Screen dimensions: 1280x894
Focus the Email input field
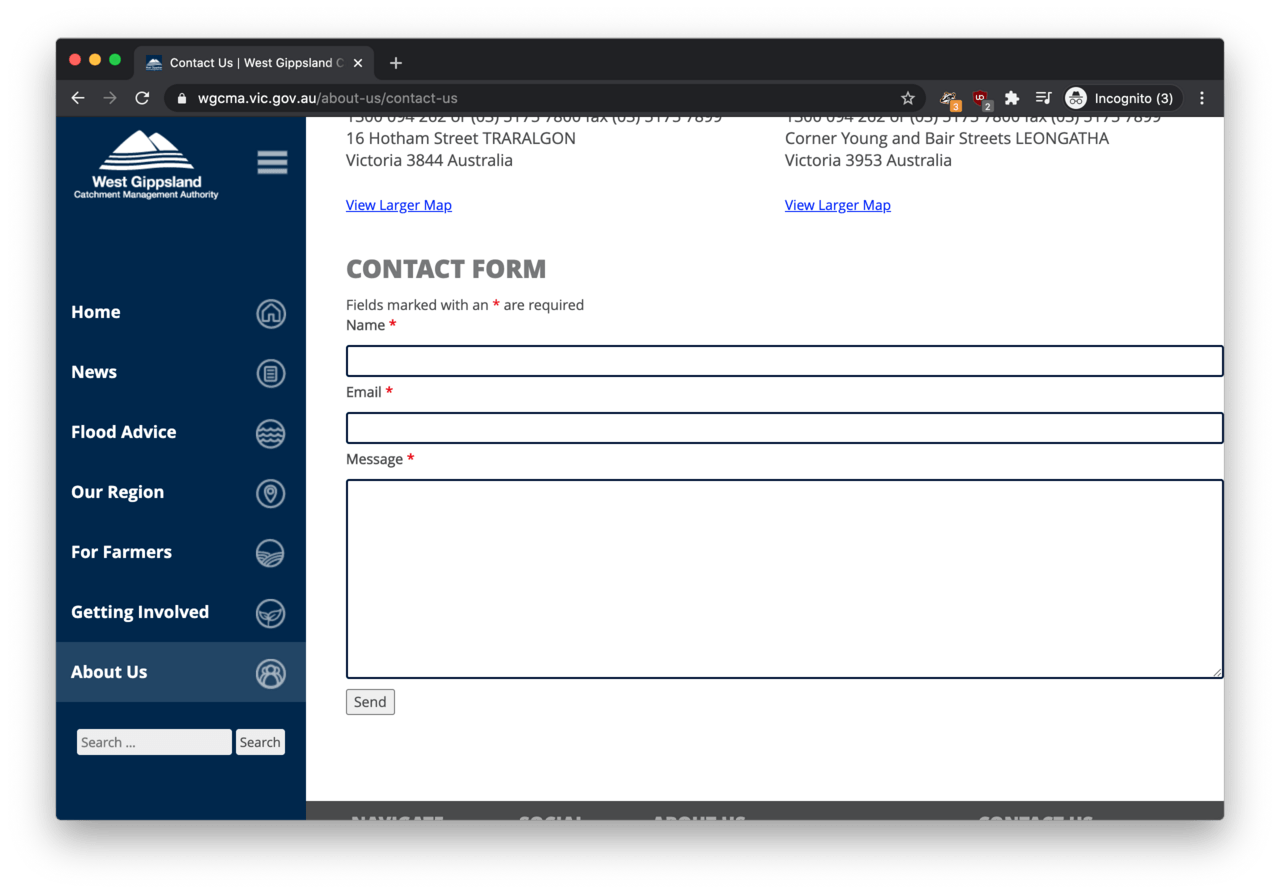785,428
